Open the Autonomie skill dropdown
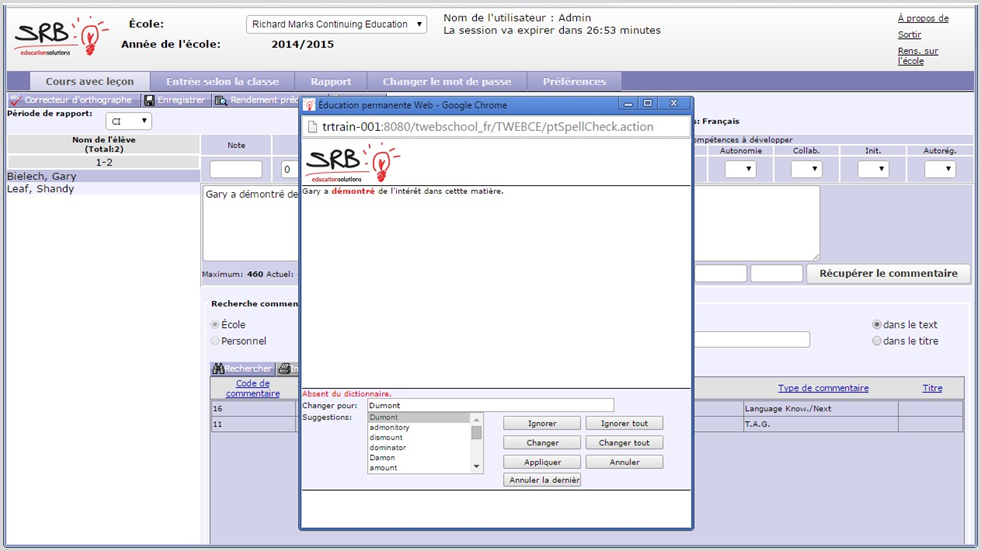981x551 pixels. pos(741,170)
